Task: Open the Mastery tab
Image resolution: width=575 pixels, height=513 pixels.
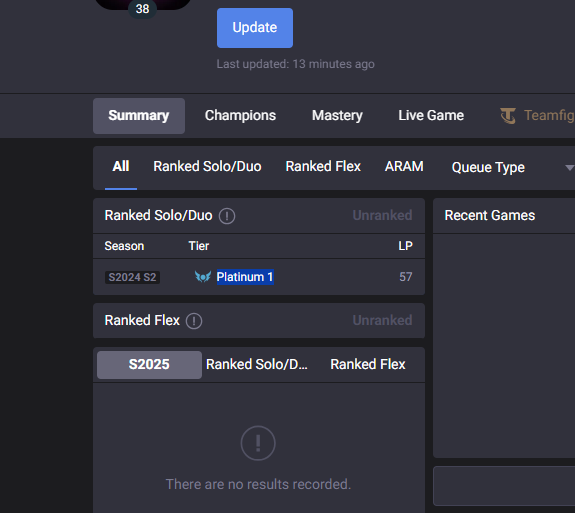Action: click(x=337, y=116)
